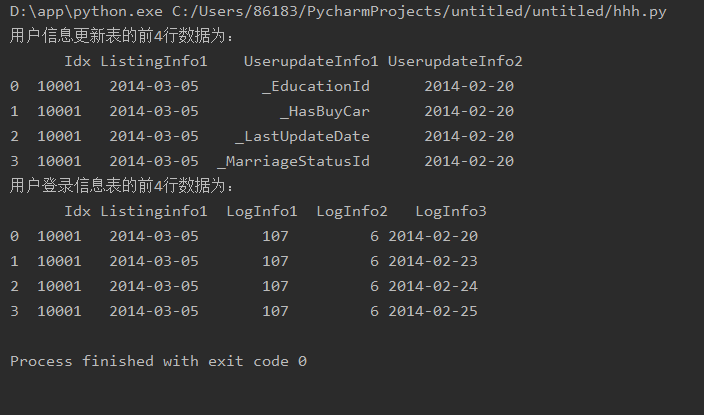Click the LogInfo3 column header
704x415 pixels.
(451, 211)
